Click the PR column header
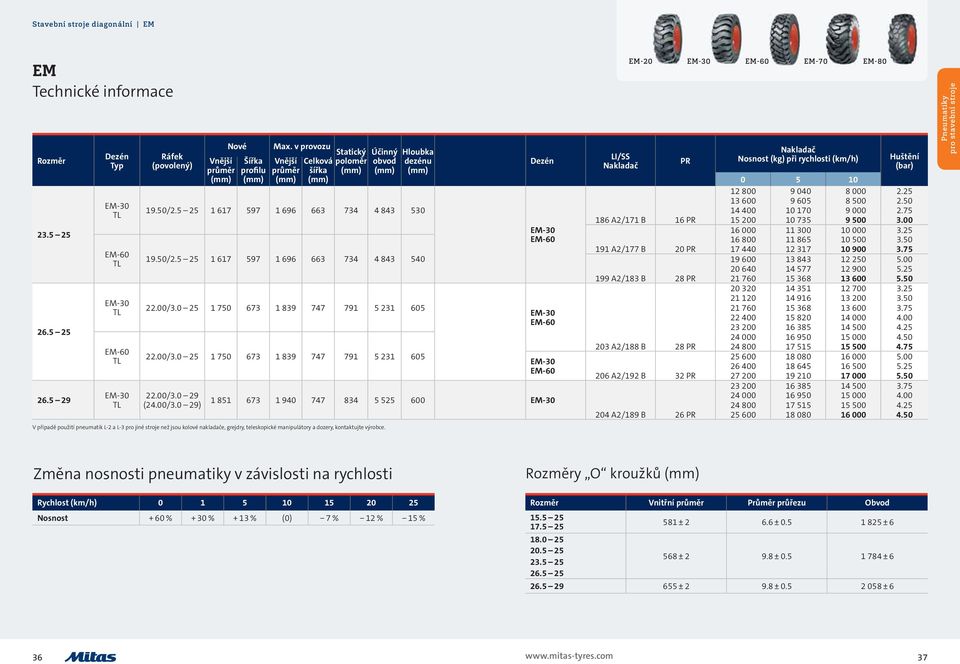This screenshot has height=664, width=960. (x=685, y=161)
